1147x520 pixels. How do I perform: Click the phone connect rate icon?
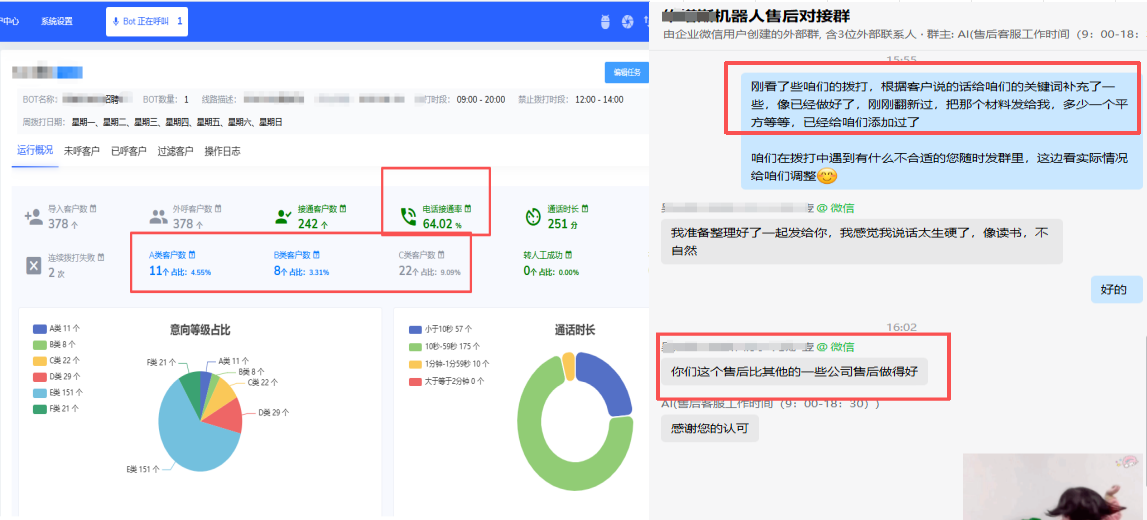[408, 216]
